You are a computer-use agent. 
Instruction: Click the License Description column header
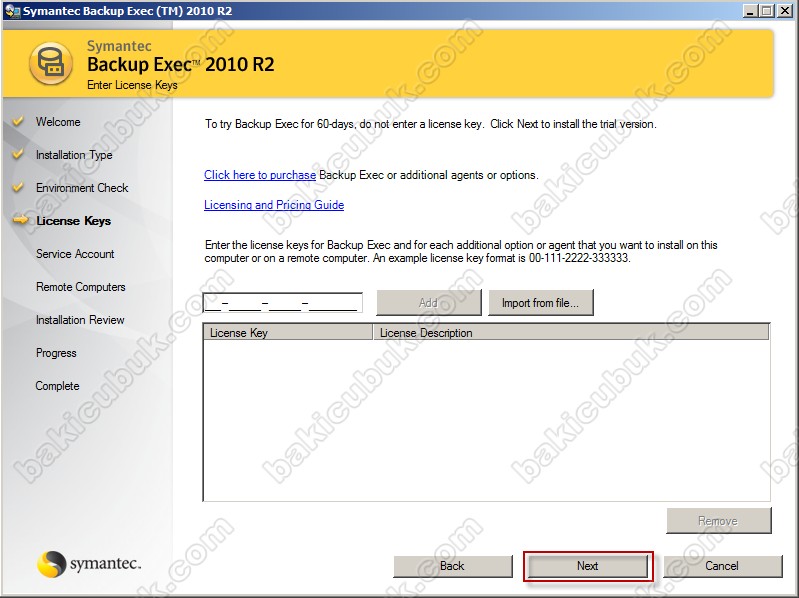571,333
